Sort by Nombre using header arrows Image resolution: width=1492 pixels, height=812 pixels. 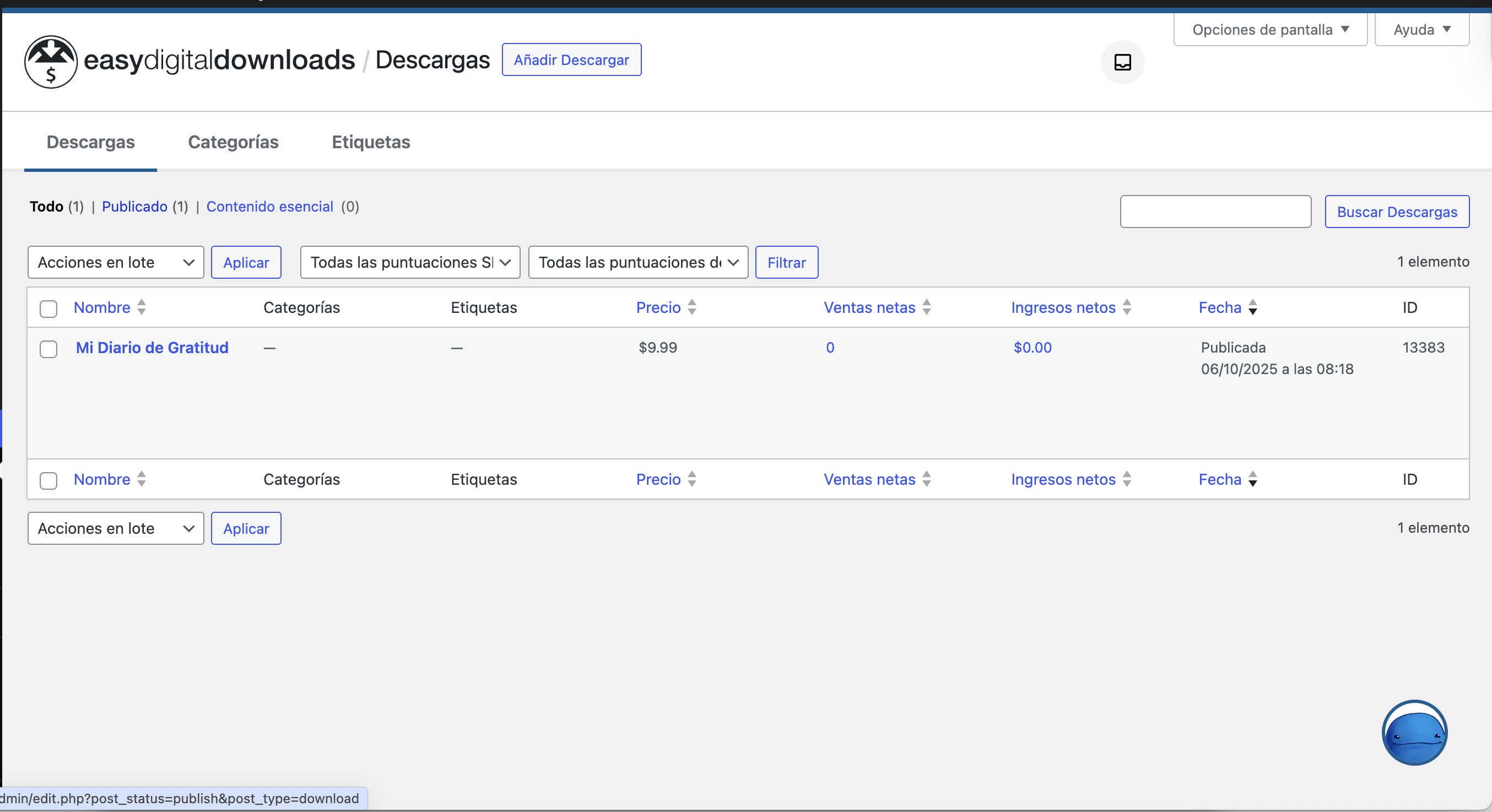click(142, 307)
